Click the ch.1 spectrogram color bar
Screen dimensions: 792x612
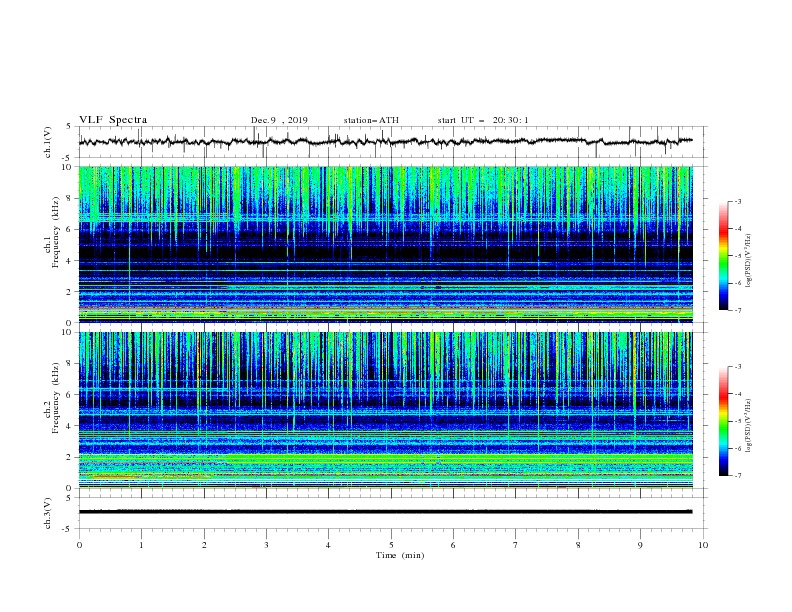pos(723,256)
